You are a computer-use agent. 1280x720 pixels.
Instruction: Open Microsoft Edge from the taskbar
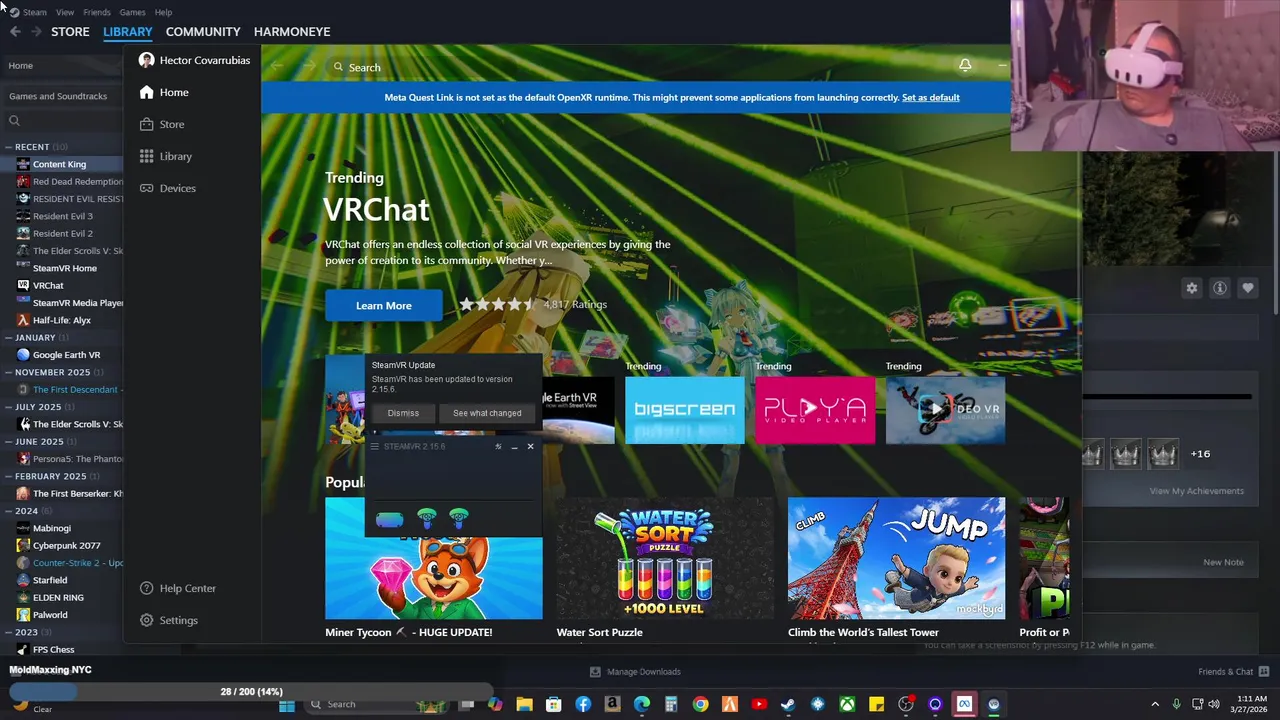[642, 704]
